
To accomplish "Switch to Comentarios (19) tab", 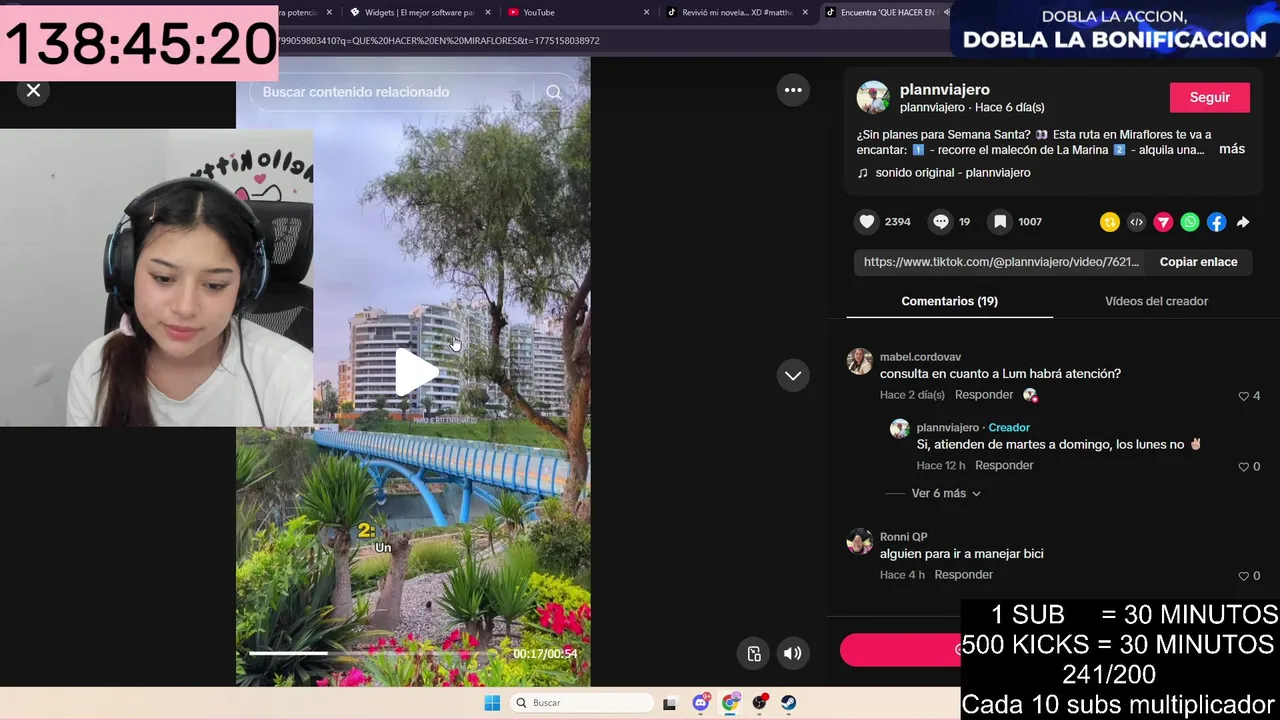I will 949,301.
